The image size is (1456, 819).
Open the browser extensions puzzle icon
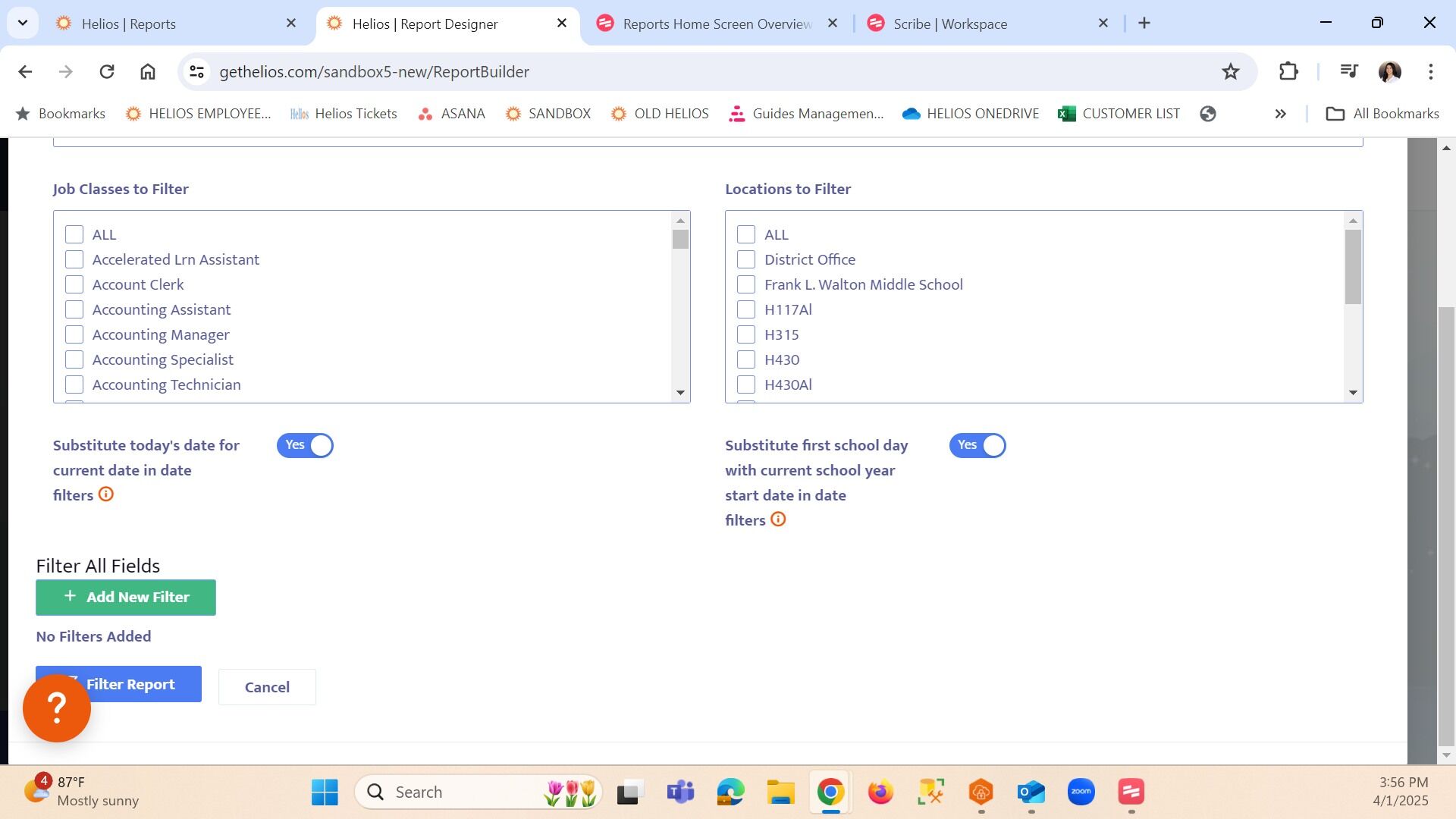coord(1288,71)
